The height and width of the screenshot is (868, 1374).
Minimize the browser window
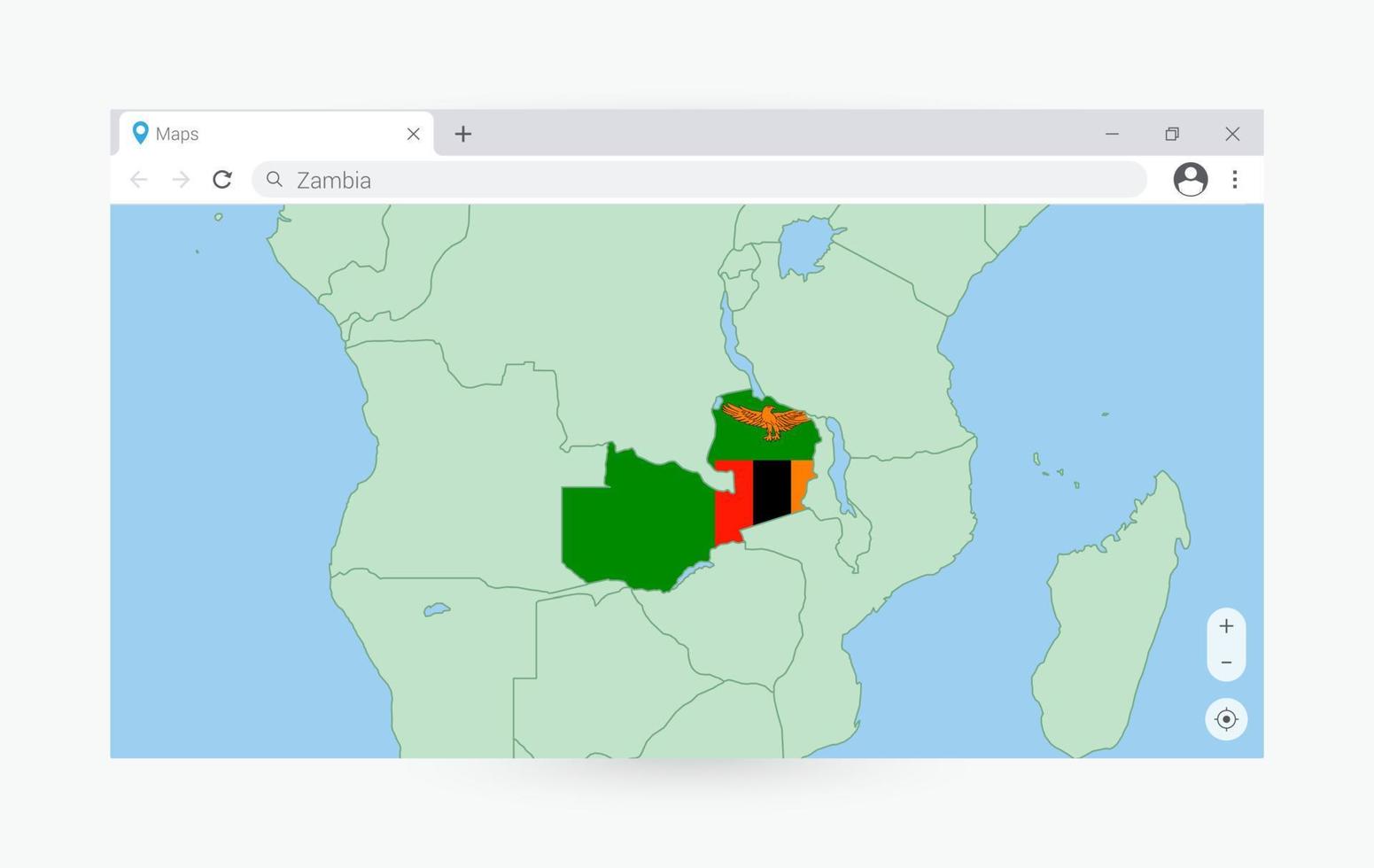pos(1112,134)
